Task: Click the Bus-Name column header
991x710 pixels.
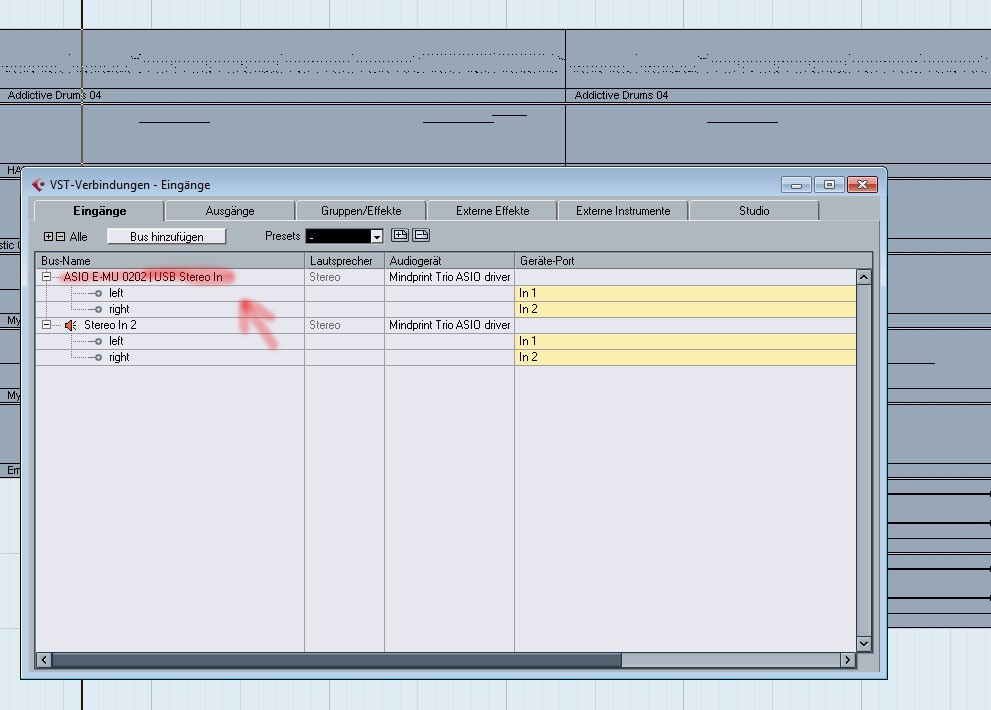Action: [170, 260]
